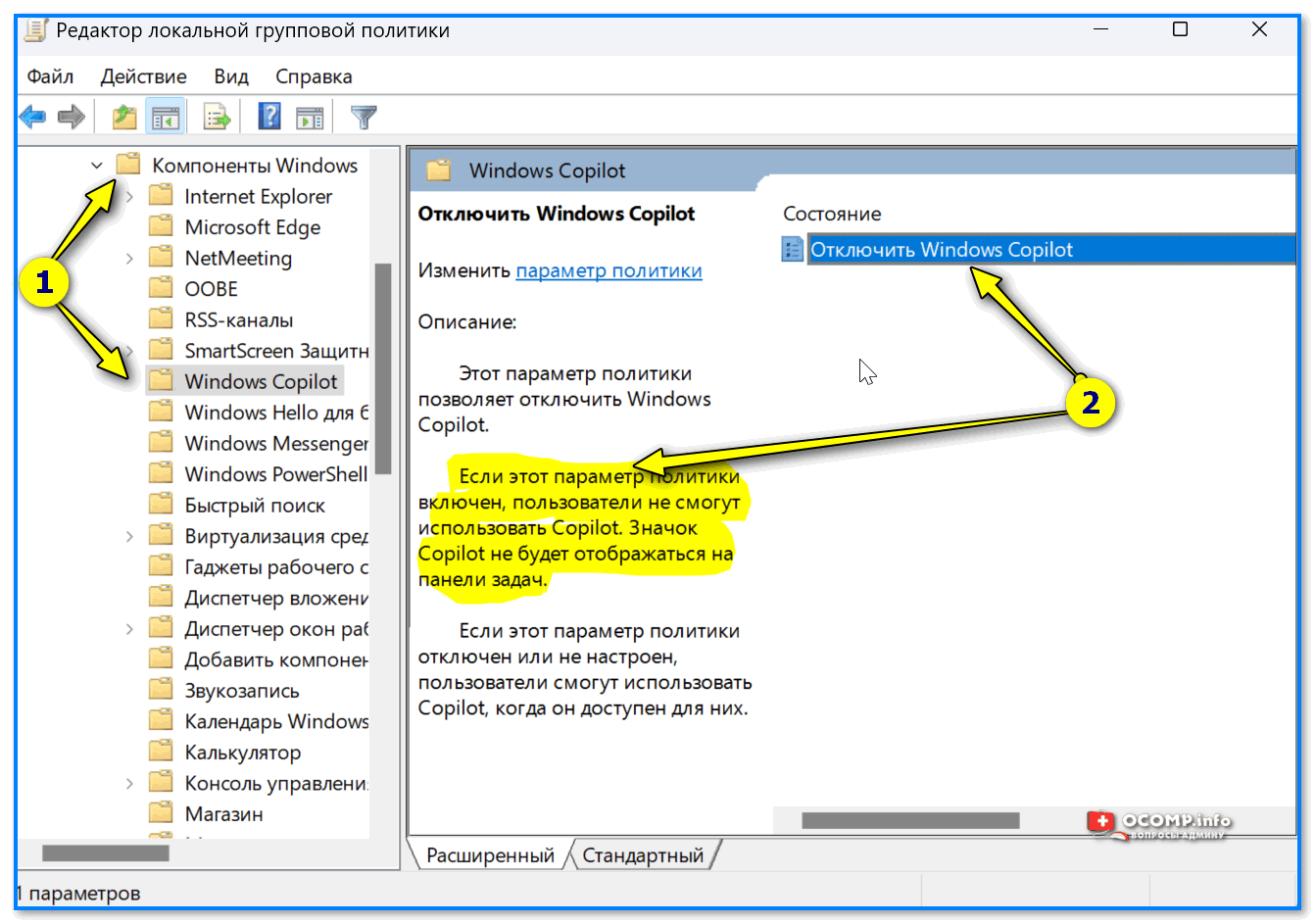Click the folder icon beside Калькулятор
1315x924 pixels.
point(161,752)
